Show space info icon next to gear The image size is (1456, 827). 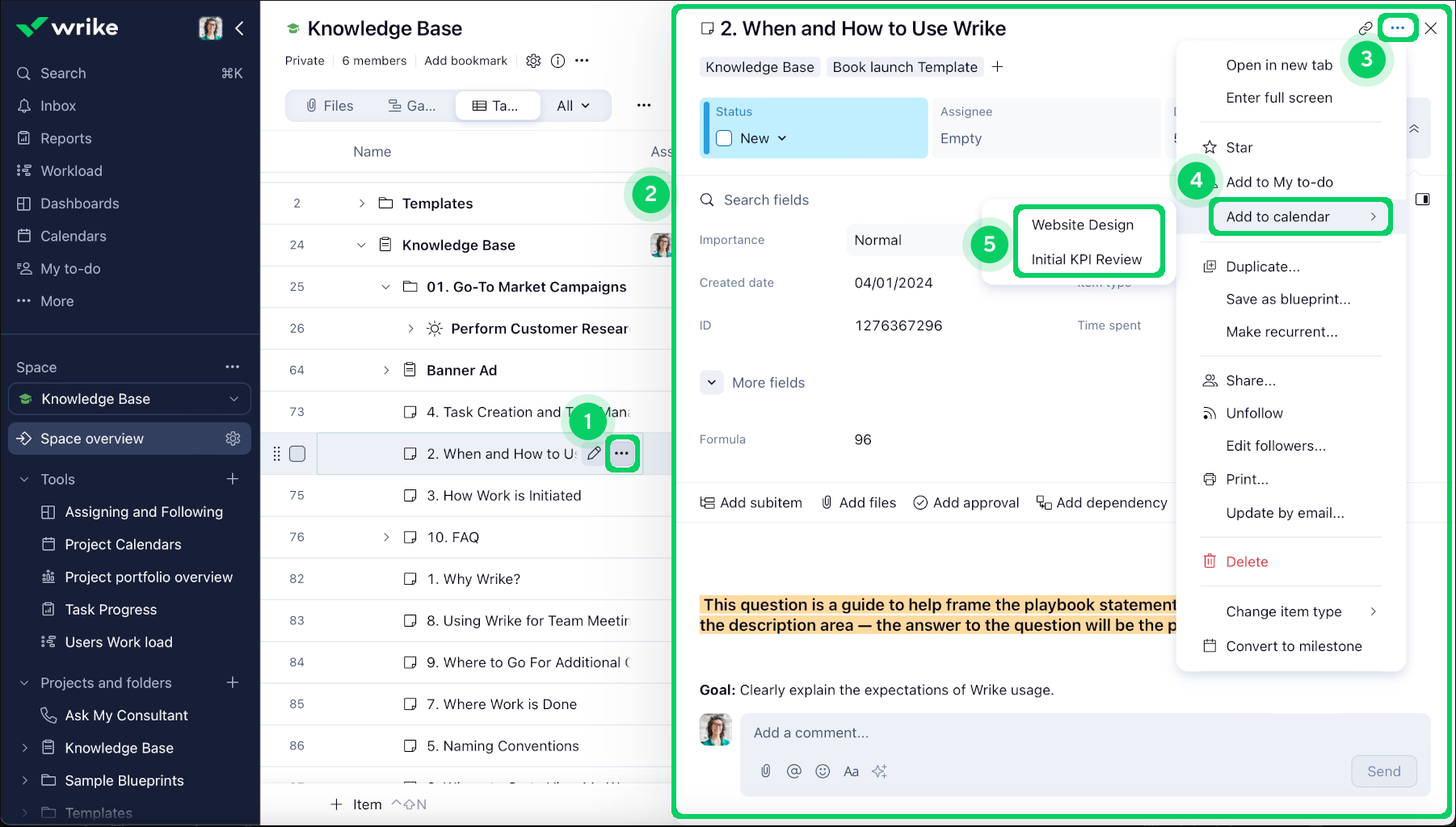pyautogui.click(x=558, y=61)
